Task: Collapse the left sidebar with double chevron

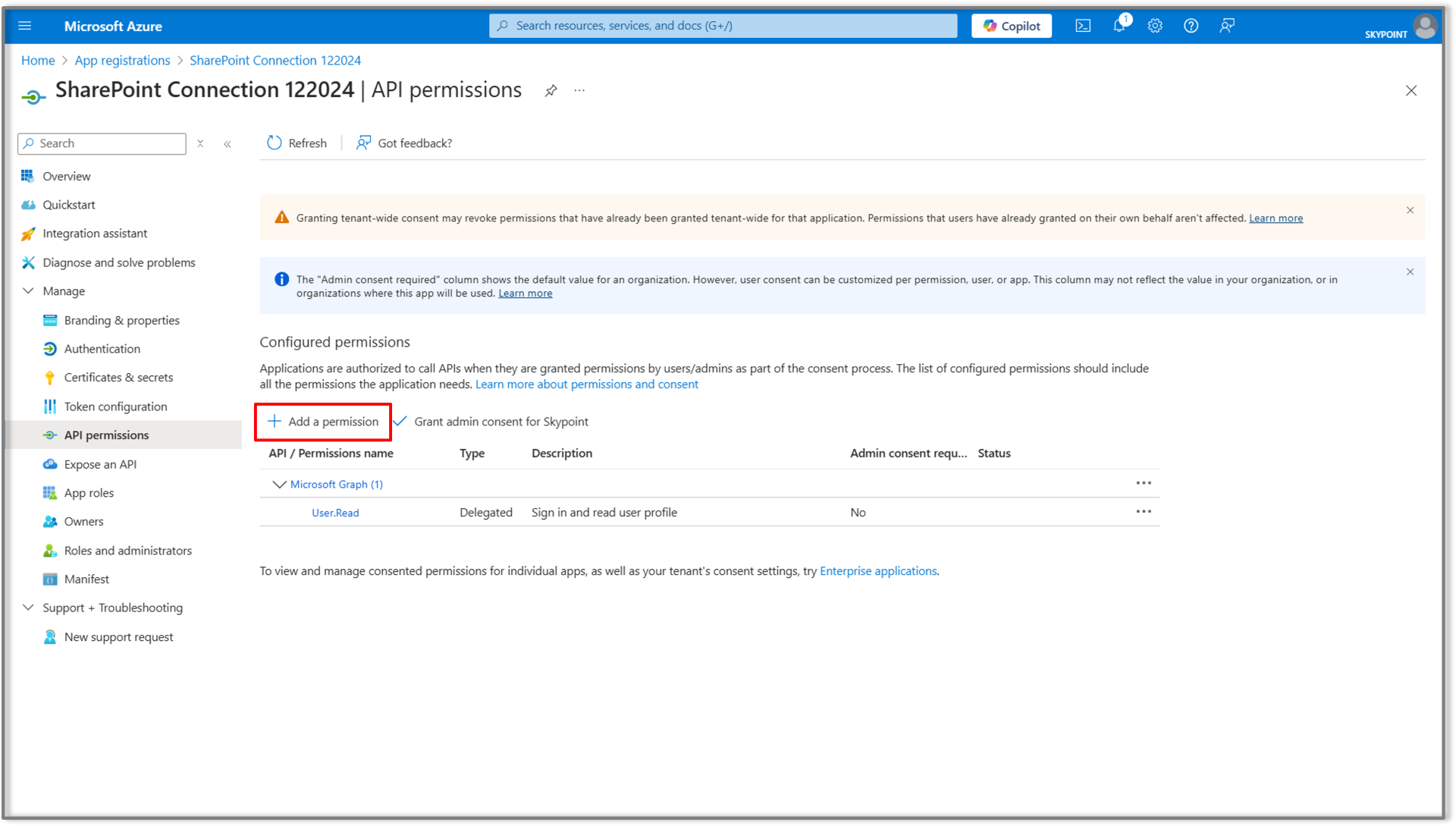Action: pos(227,144)
